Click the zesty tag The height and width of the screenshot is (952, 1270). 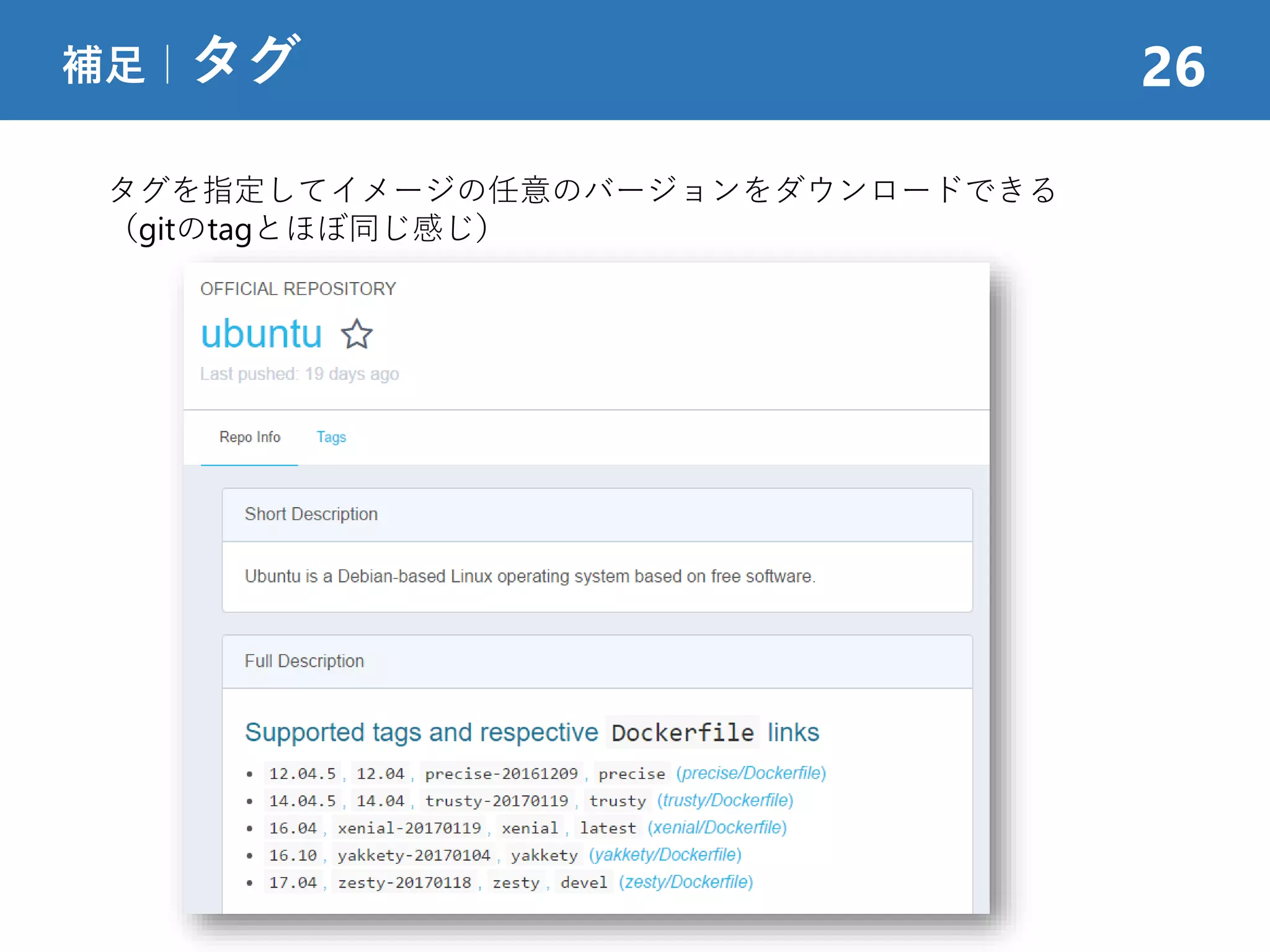(516, 883)
